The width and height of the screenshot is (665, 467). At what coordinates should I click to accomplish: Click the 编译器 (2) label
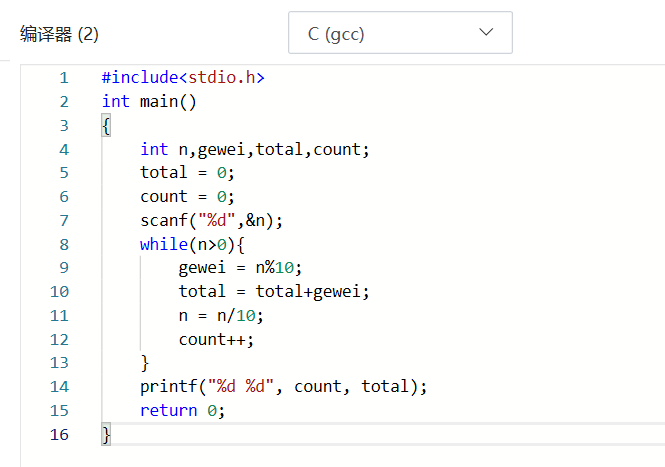click(59, 34)
